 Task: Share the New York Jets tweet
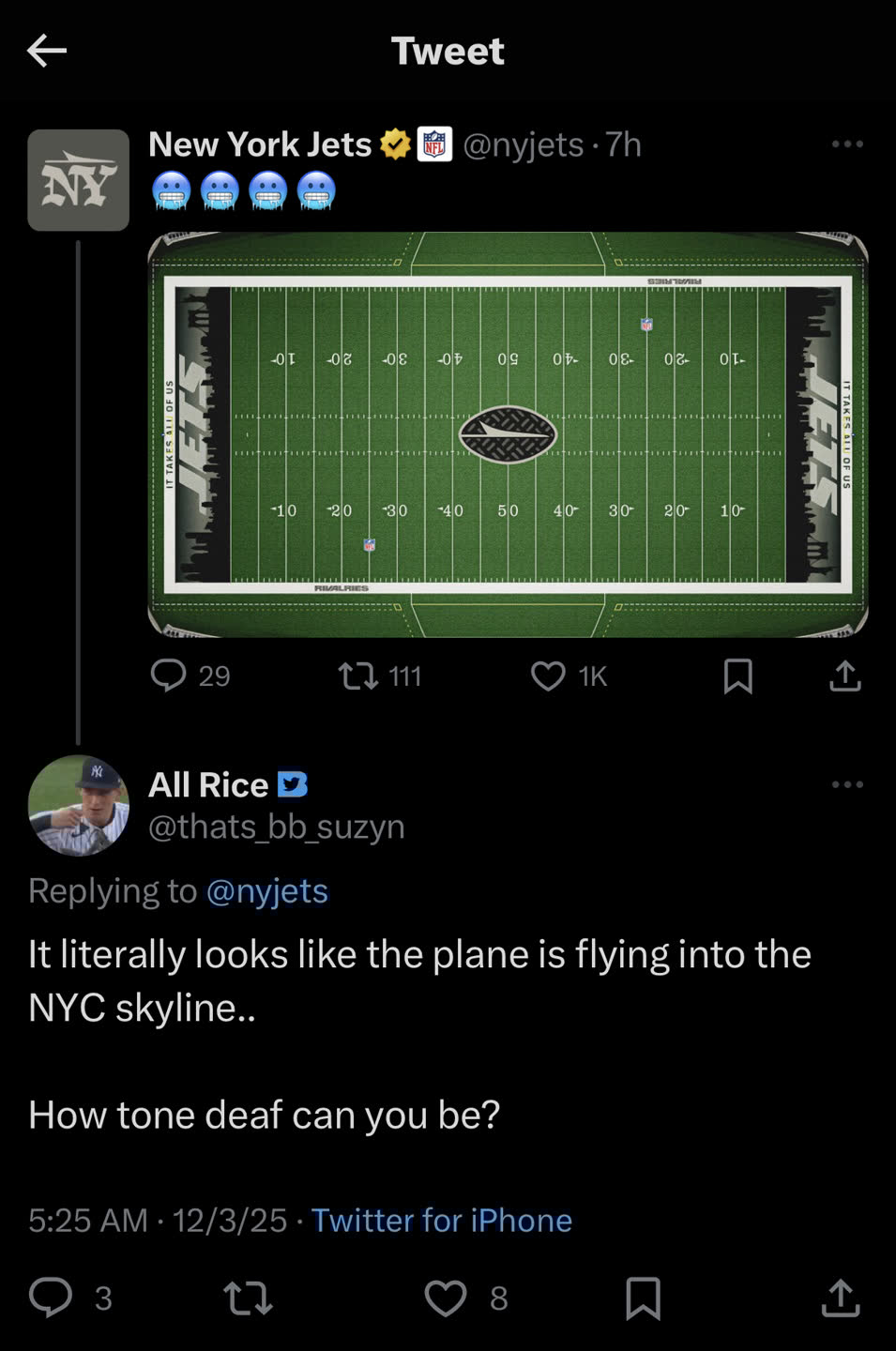coord(844,675)
